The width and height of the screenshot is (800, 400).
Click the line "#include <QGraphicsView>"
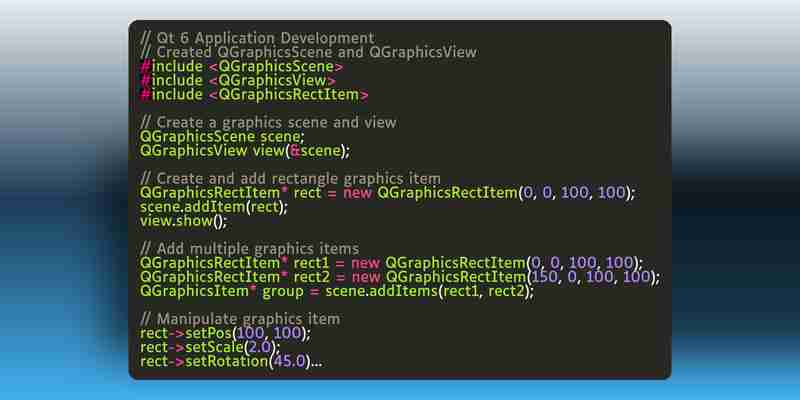click(238, 81)
